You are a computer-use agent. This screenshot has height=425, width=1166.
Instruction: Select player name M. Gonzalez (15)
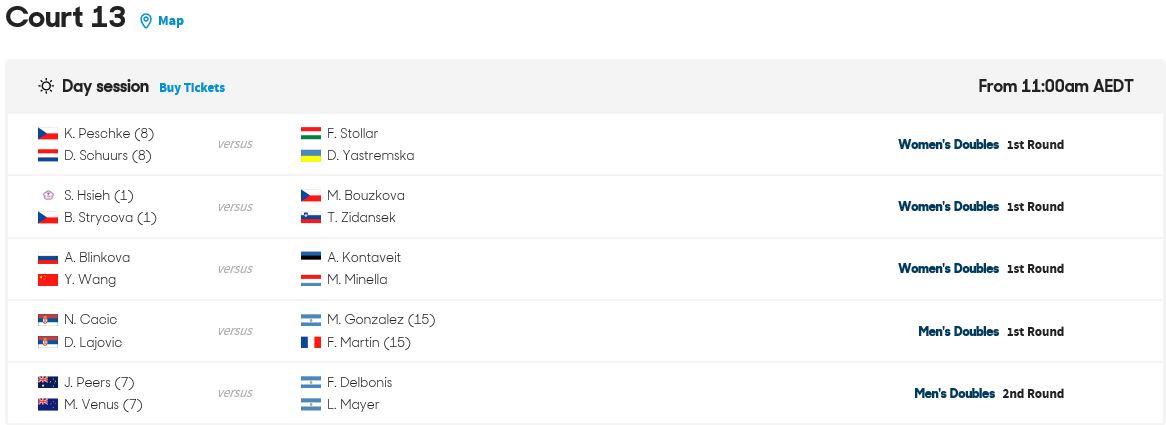coord(381,319)
